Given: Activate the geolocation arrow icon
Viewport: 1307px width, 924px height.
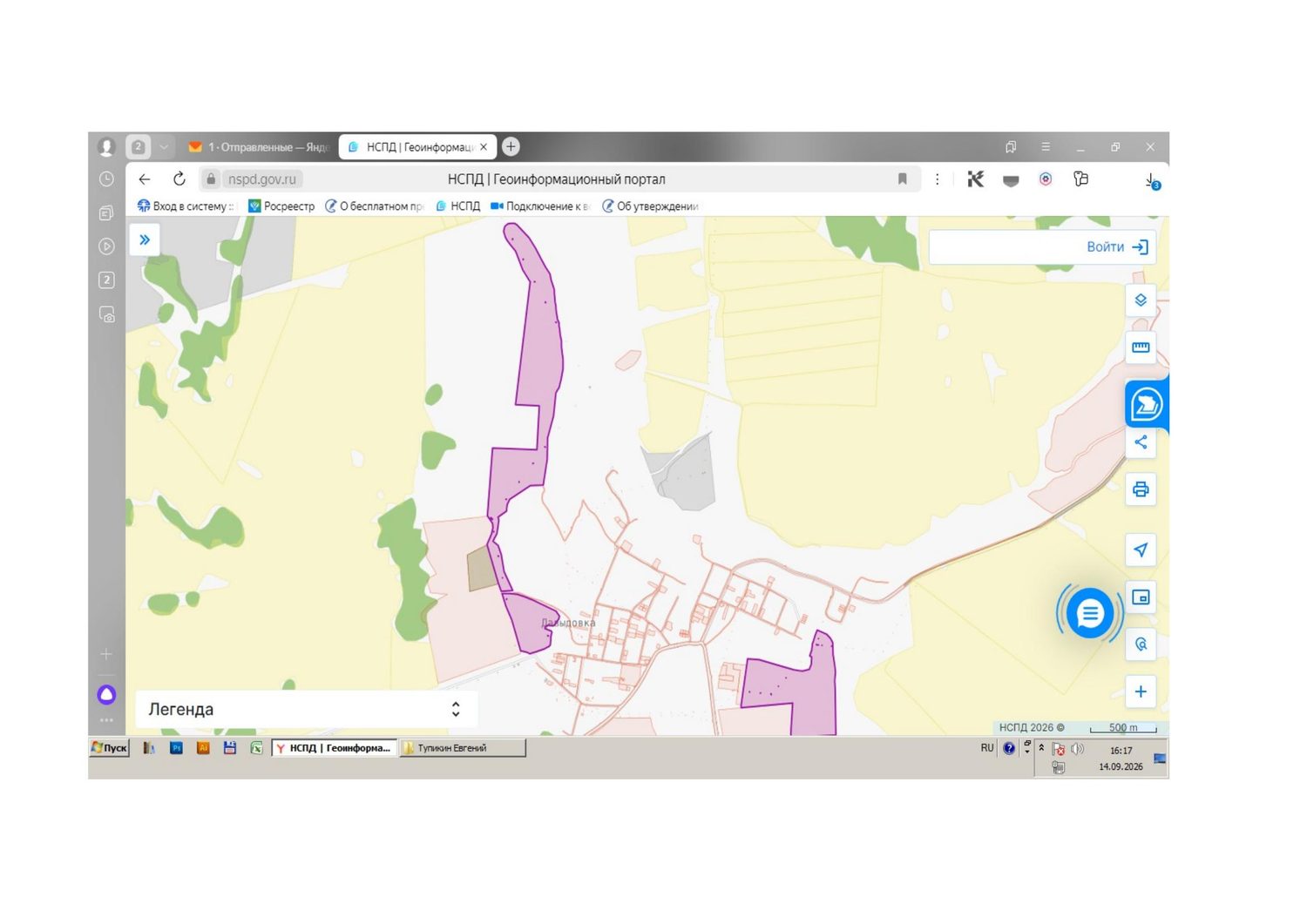Looking at the screenshot, I should pyautogui.click(x=1141, y=550).
